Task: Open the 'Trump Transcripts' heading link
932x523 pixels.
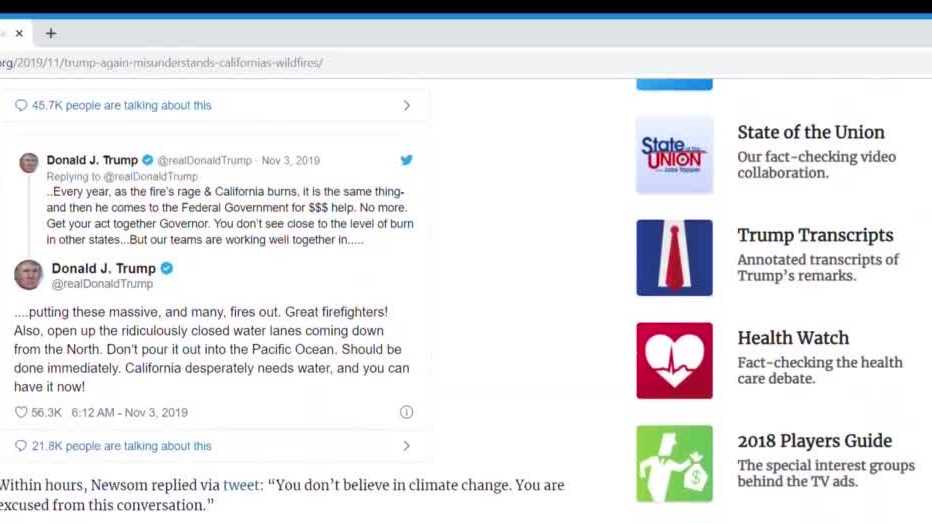Action: [815, 235]
